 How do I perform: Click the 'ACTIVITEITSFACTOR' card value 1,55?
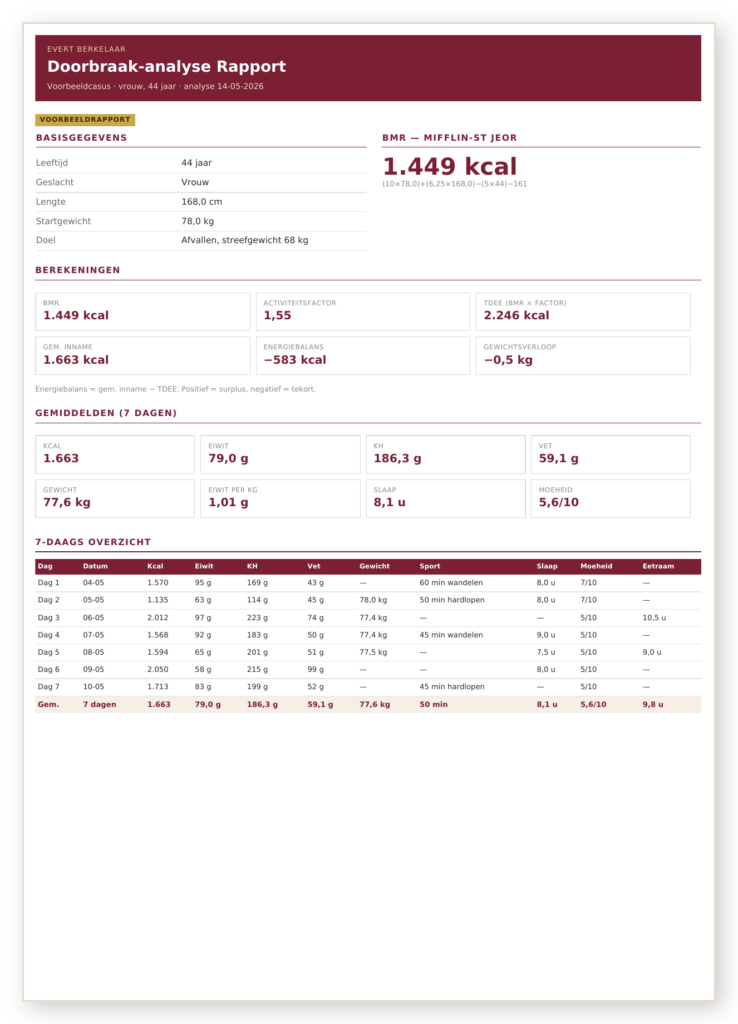[x=278, y=315]
